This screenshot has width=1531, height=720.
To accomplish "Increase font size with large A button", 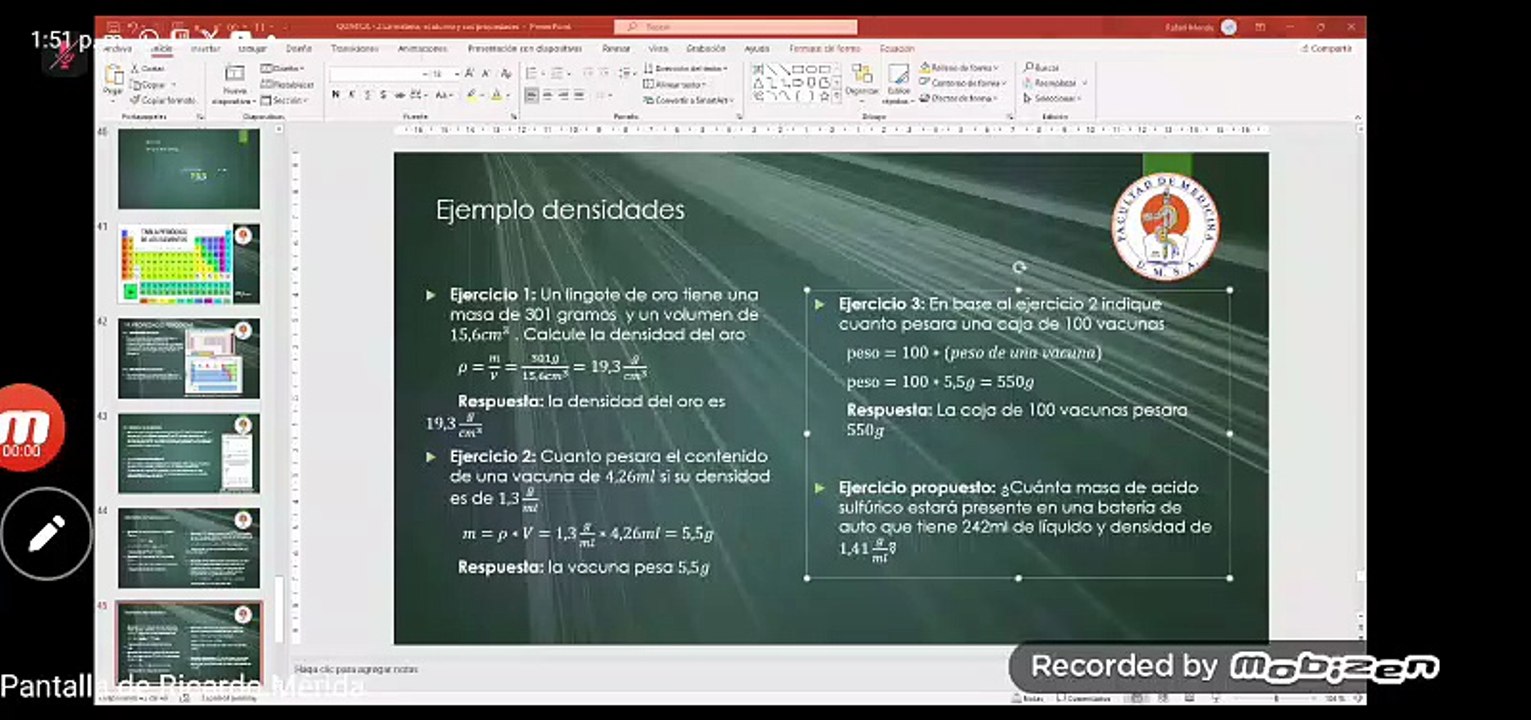I will [x=471, y=74].
